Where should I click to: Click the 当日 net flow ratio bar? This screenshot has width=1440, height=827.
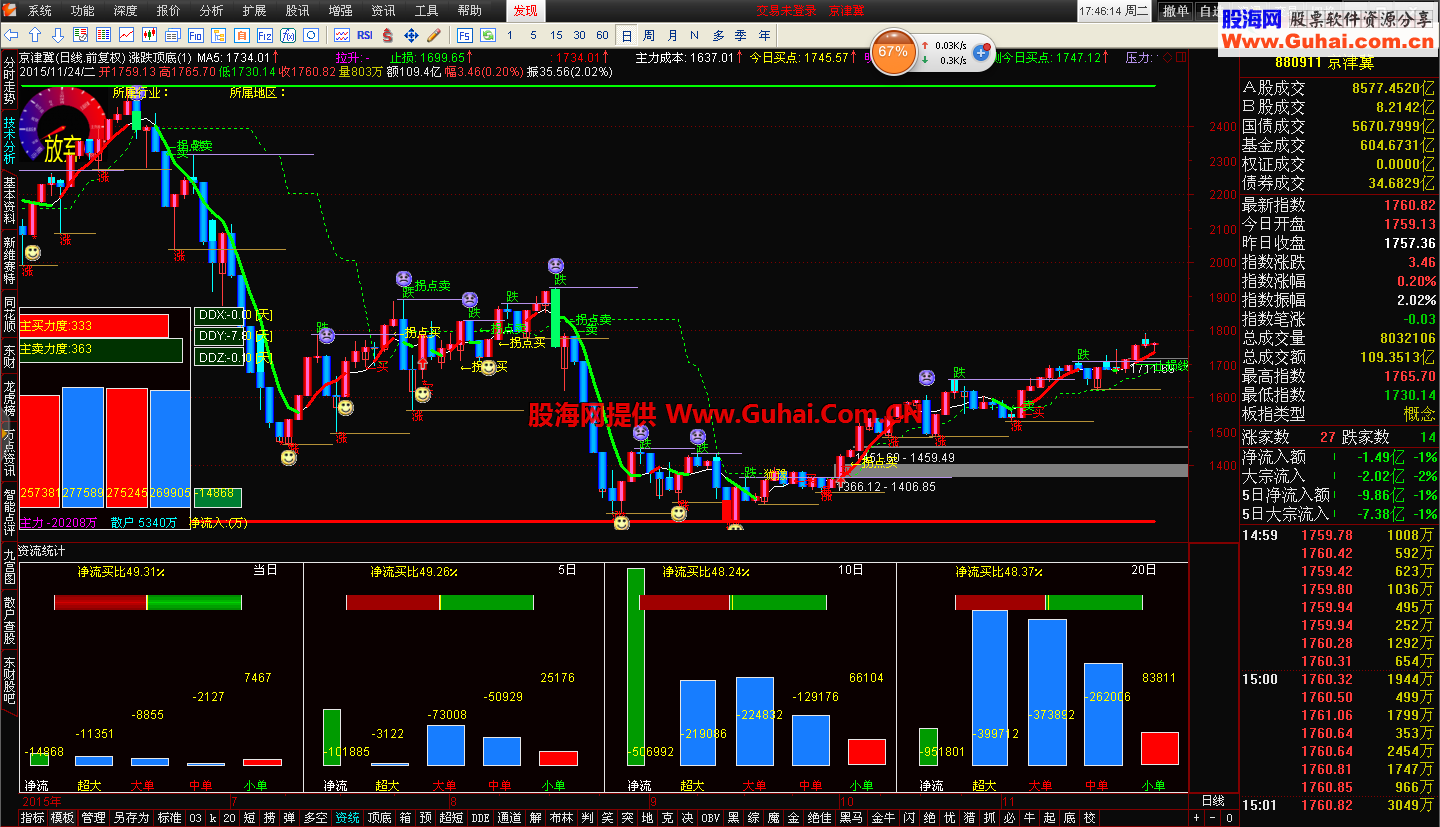coord(148,602)
